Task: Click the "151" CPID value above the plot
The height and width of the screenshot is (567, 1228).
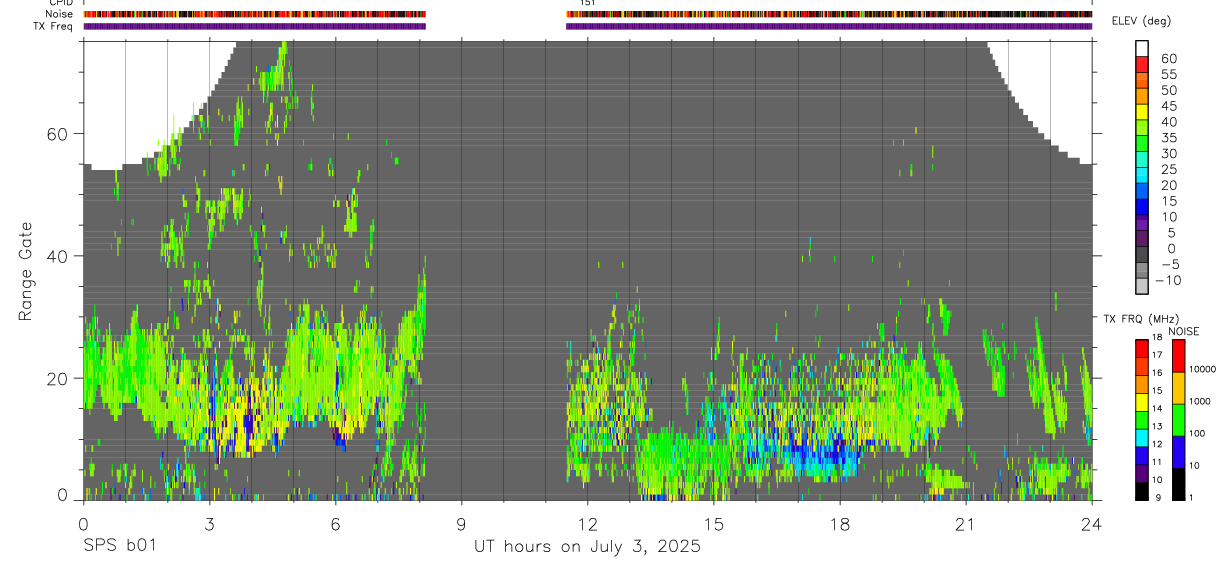Action: (x=587, y=3)
